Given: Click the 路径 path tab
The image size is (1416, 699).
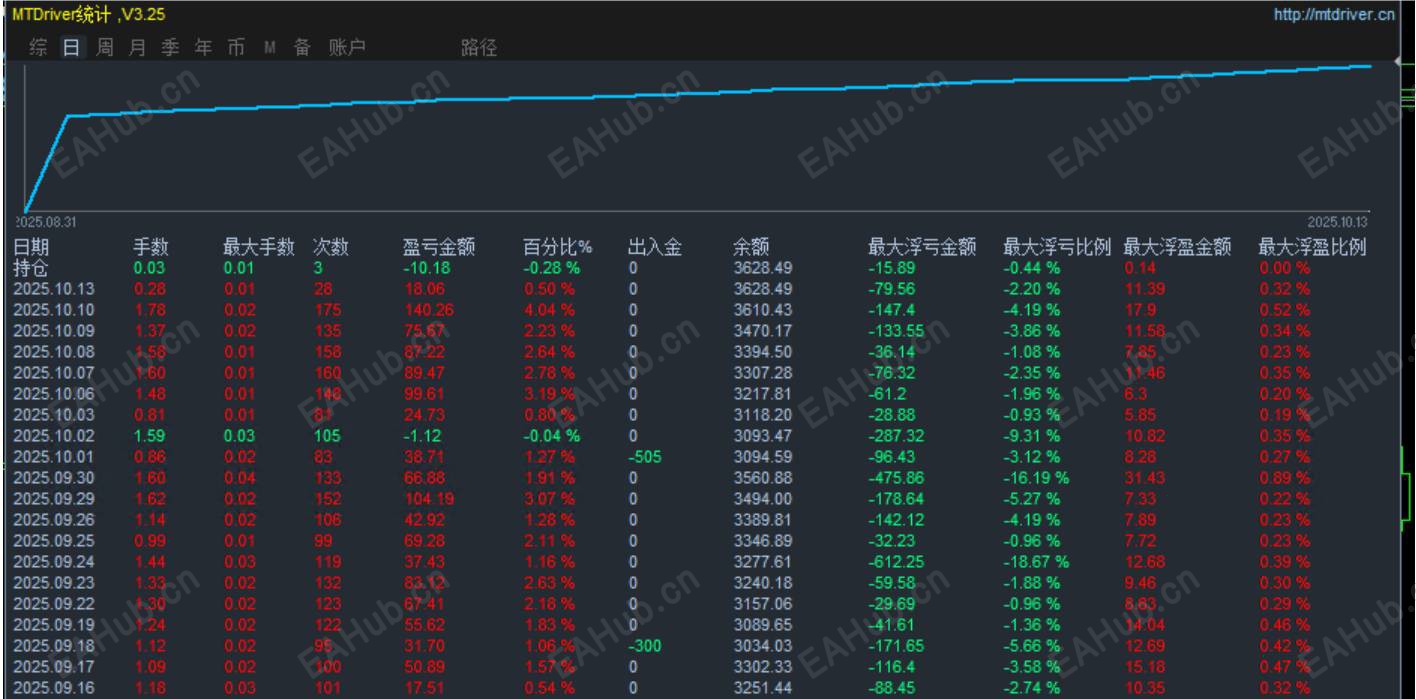Looking at the screenshot, I should (479, 47).
